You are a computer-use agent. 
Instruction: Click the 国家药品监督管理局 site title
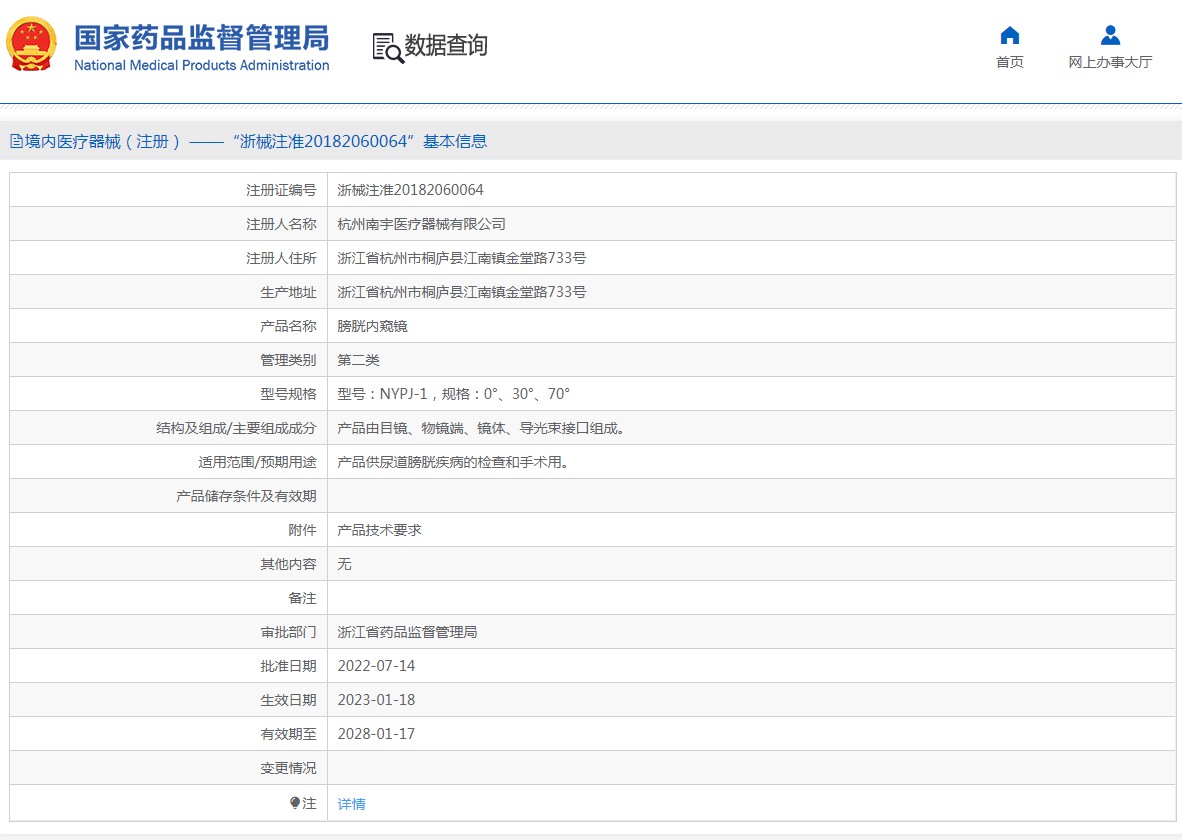pos(201,38)
